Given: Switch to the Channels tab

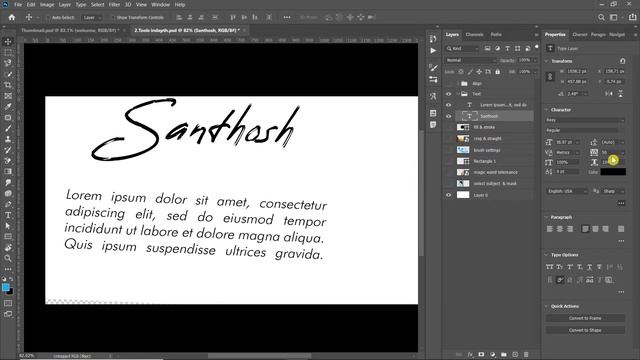Looking at the screenshot, I should (475, 35).
